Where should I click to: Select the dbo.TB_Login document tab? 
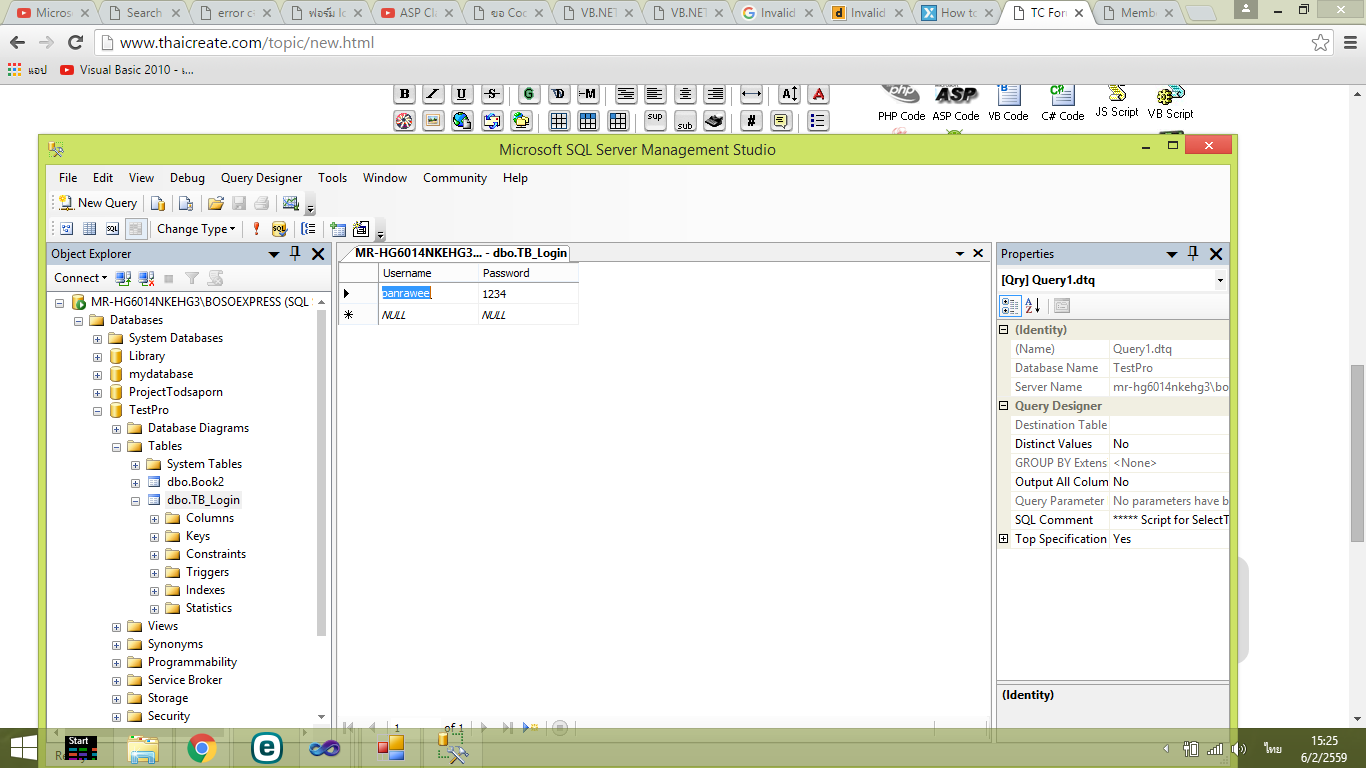[x=461, y=253]
